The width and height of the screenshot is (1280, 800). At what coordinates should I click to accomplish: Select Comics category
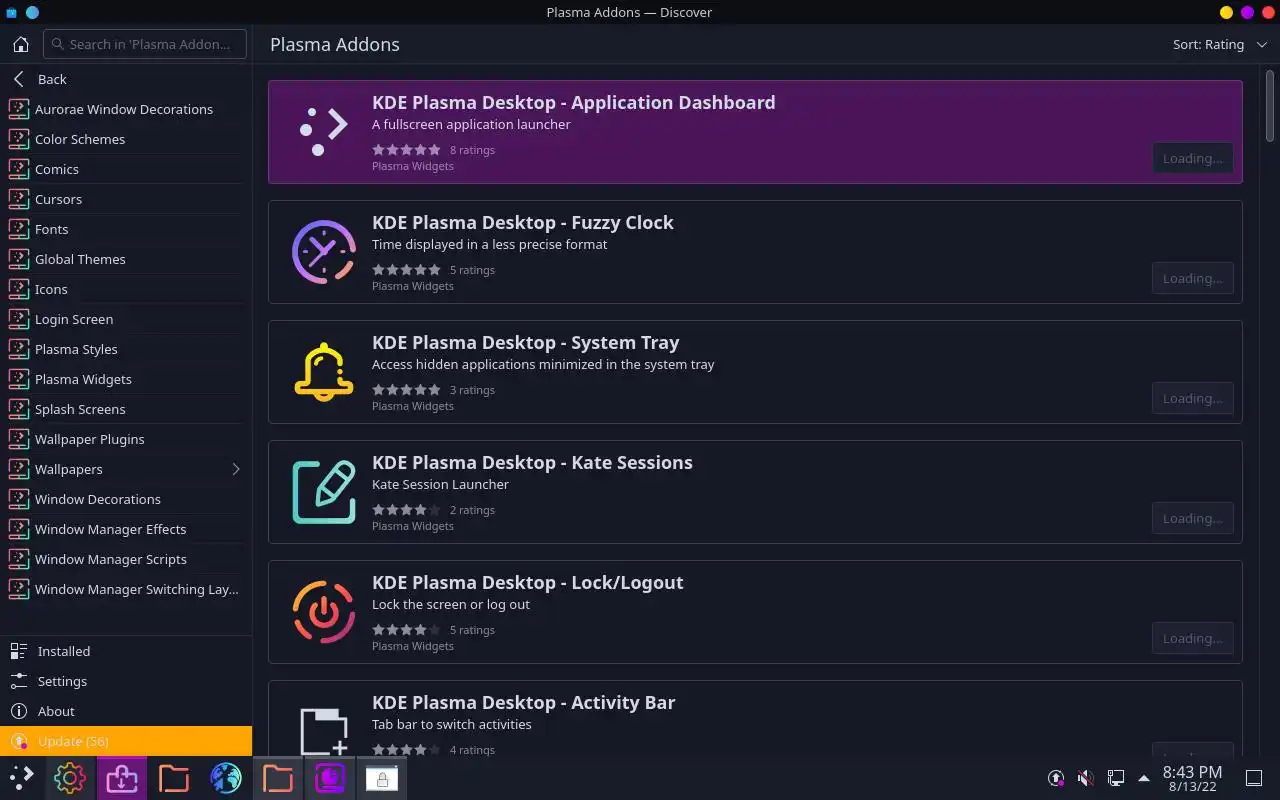pos(126,169)
